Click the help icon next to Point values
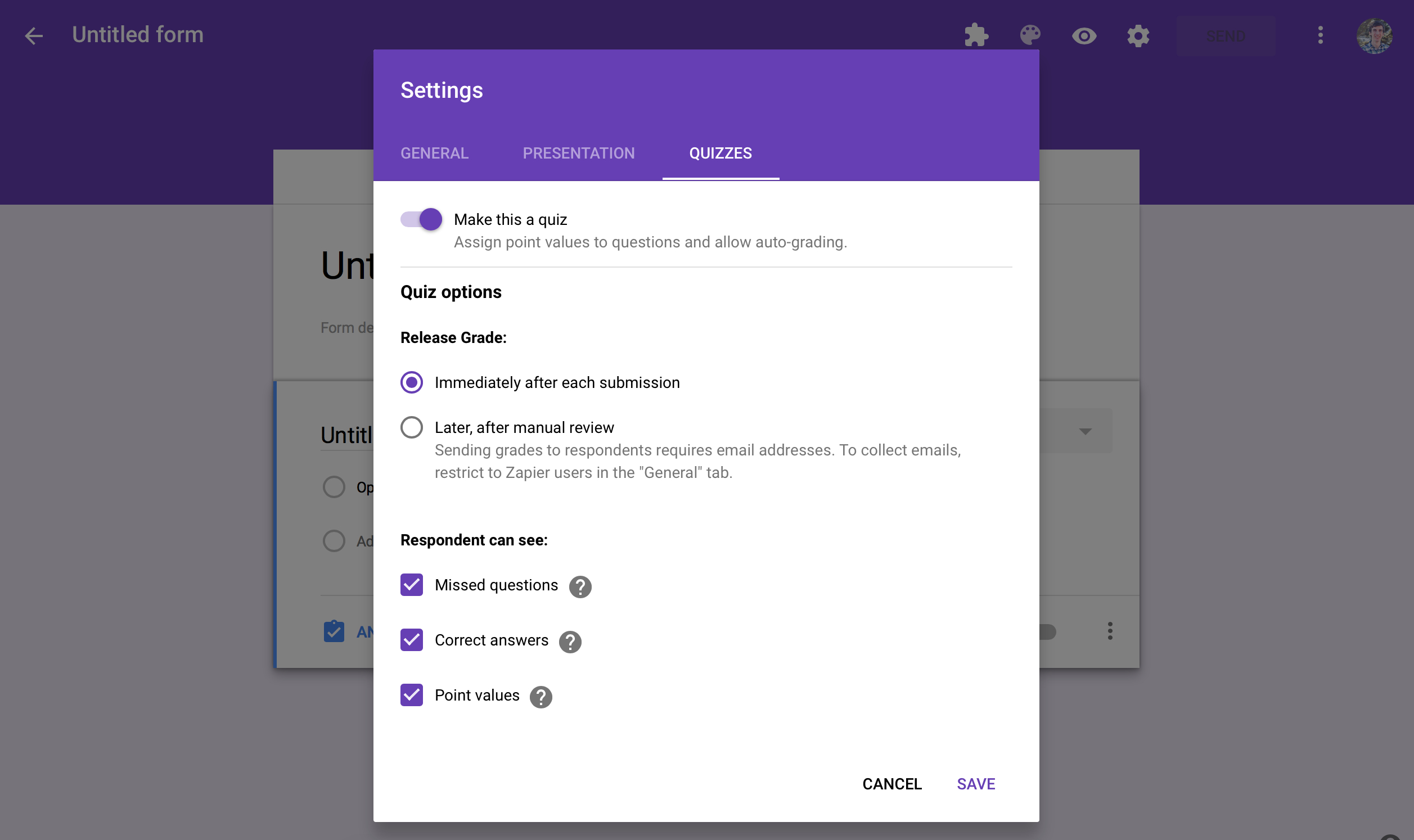 (540, 696)
